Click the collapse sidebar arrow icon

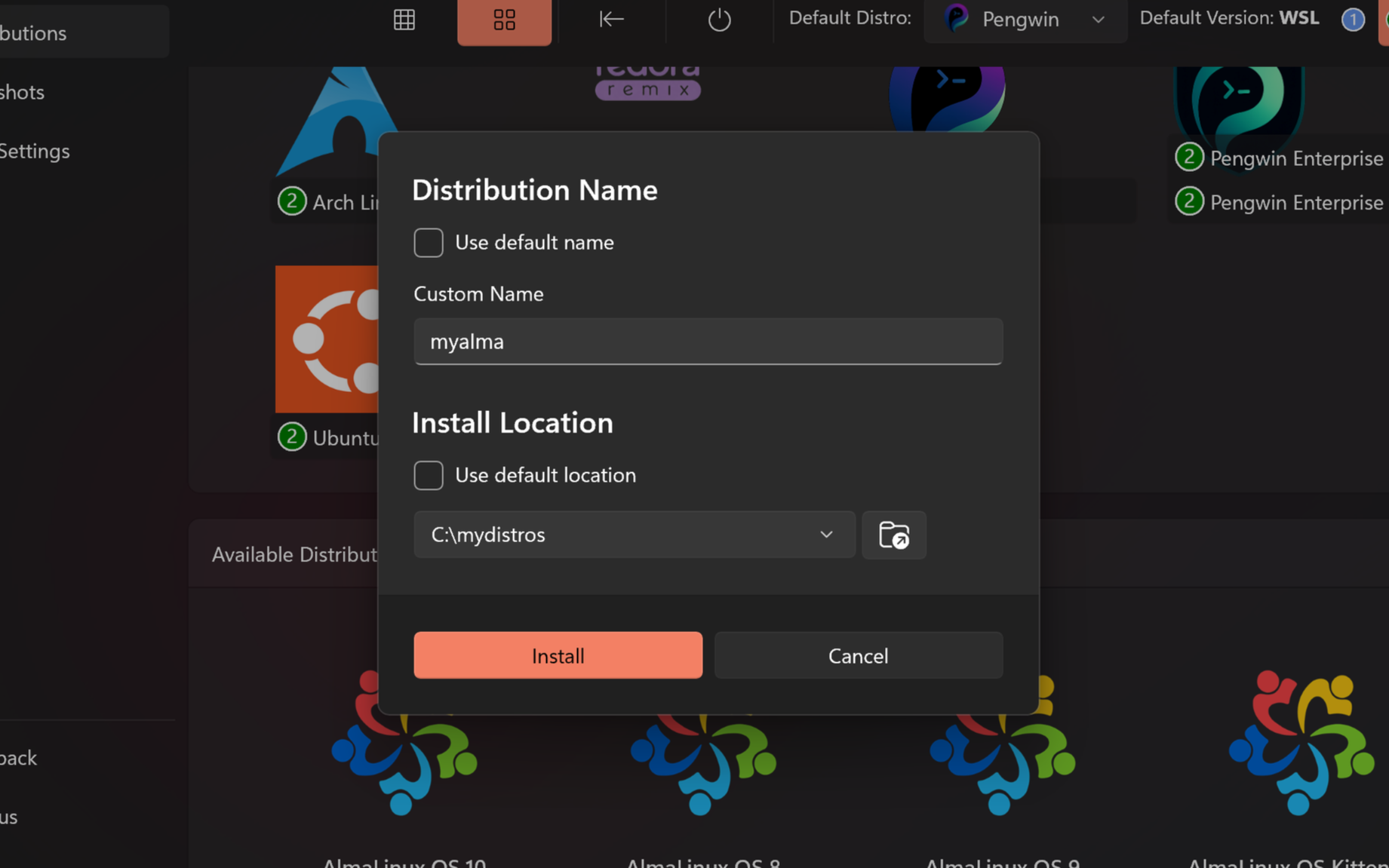click(x=611, y=19)
